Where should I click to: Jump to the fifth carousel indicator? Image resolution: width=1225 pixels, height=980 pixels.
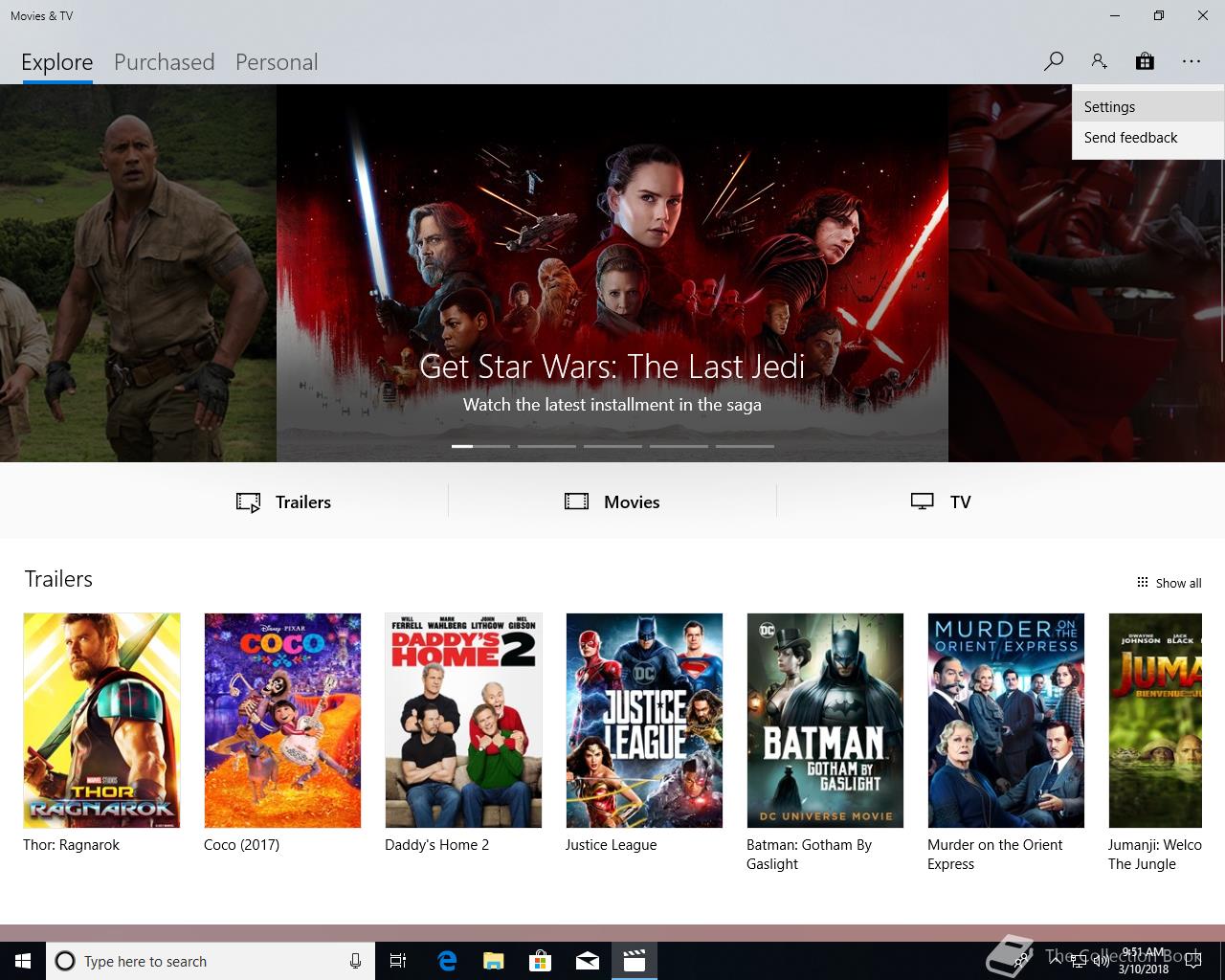(745, 446)
